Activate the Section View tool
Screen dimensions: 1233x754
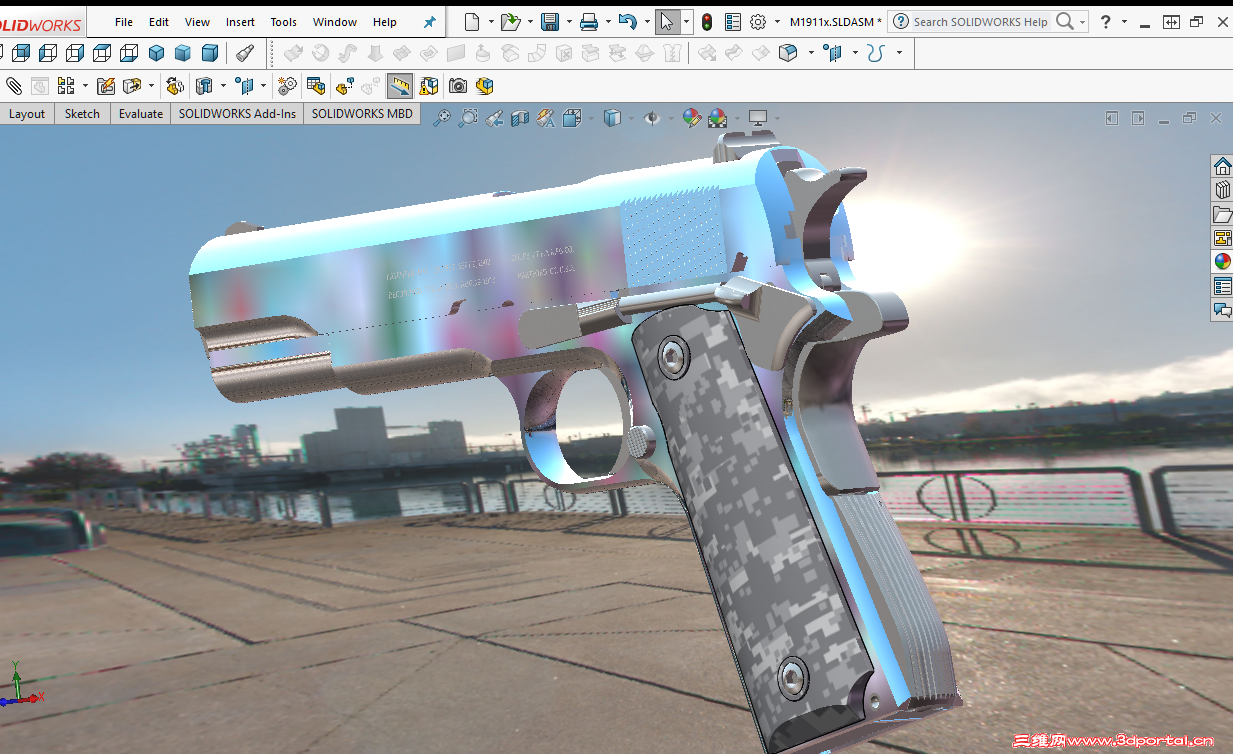coord(519,117)
